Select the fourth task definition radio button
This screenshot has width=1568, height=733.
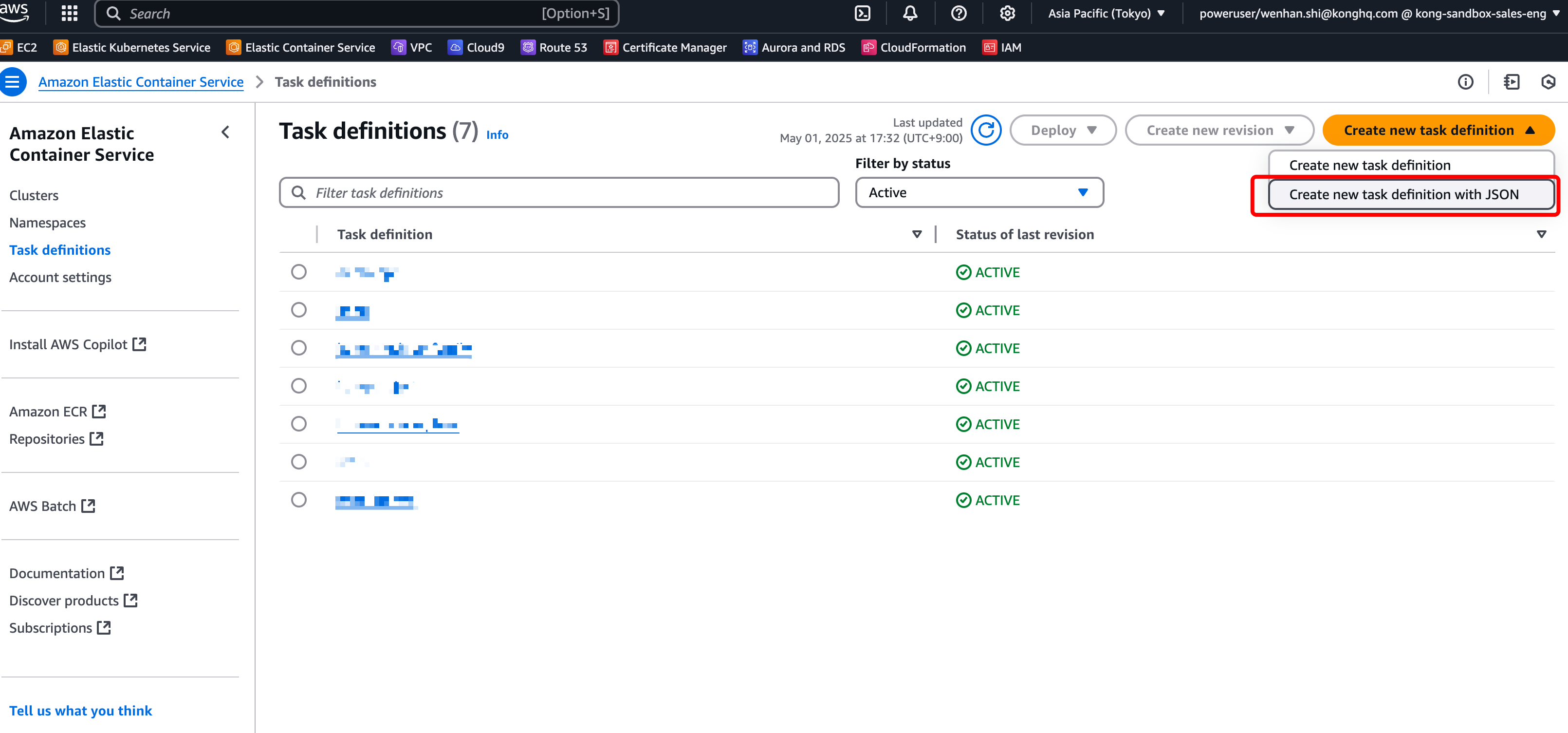(x=299, y=386)
